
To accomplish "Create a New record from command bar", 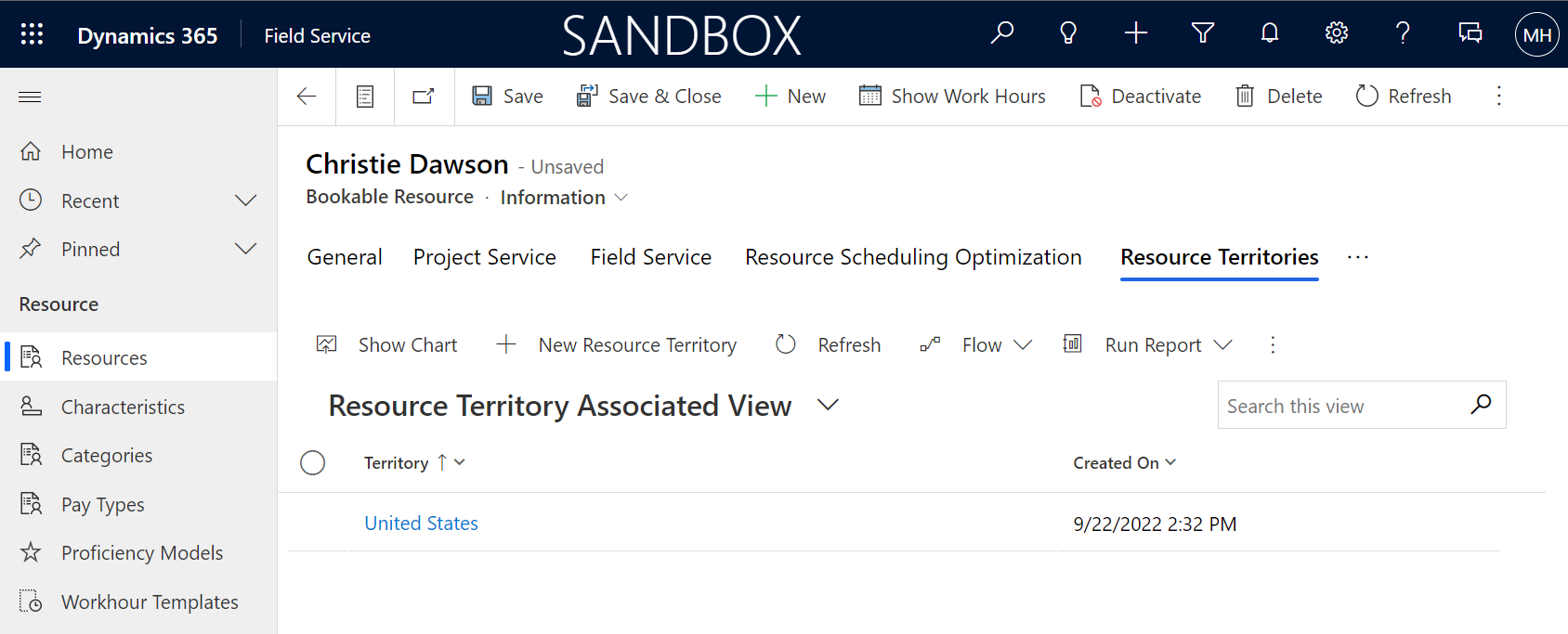I will coord(791,96).
